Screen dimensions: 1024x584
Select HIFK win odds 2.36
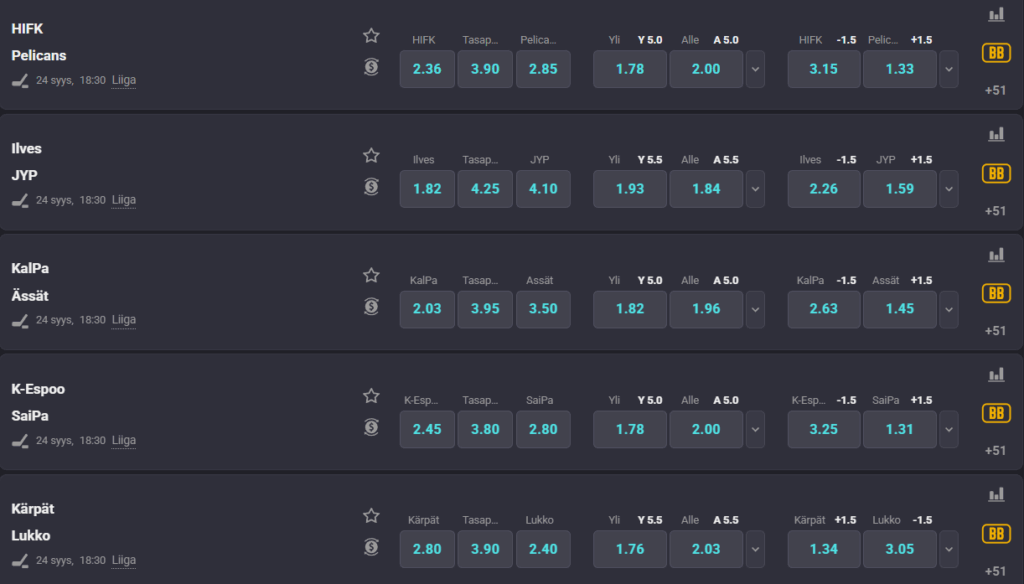(427, 69)
